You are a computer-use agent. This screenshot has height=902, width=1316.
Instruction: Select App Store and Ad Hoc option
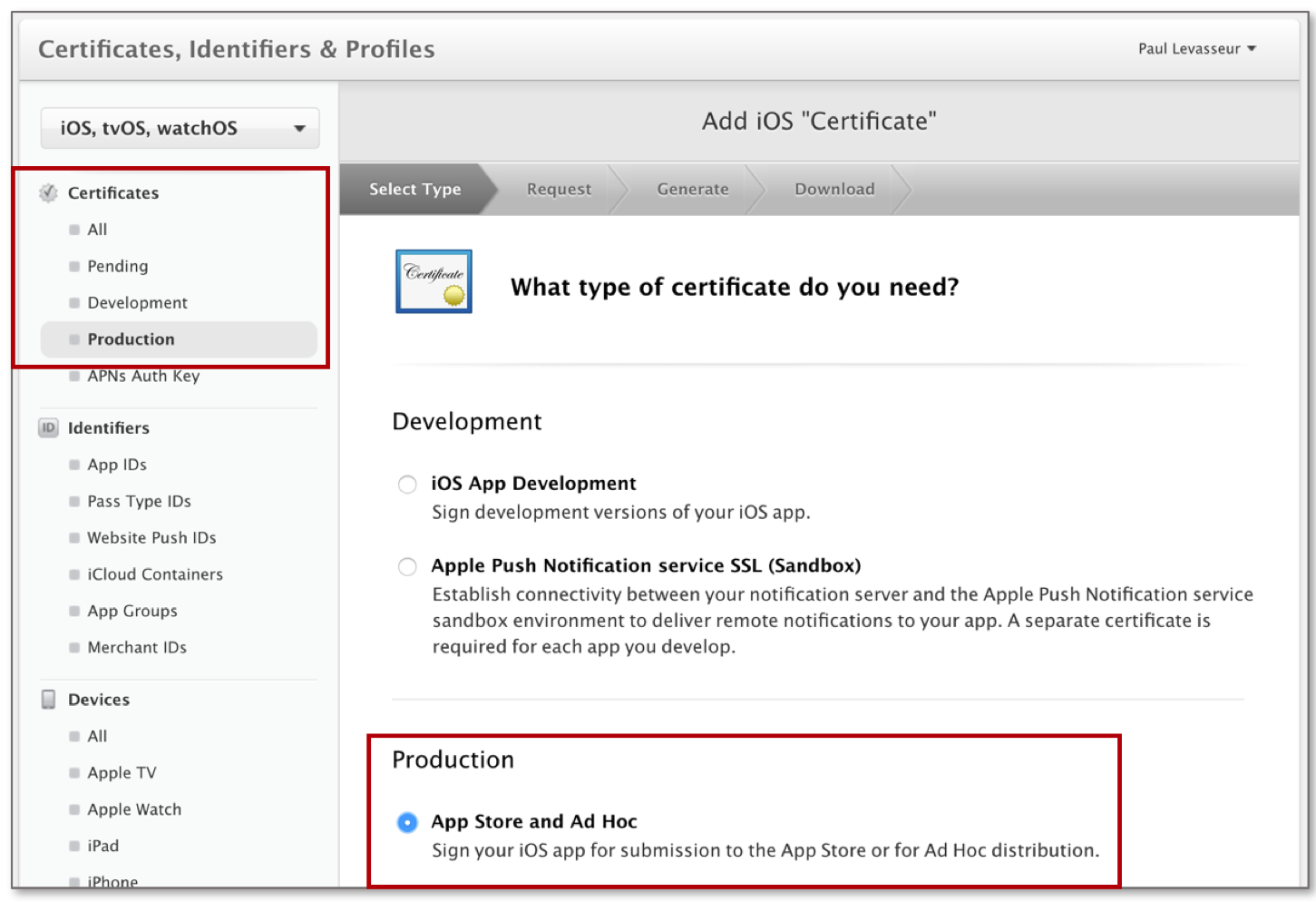(407, 822)
